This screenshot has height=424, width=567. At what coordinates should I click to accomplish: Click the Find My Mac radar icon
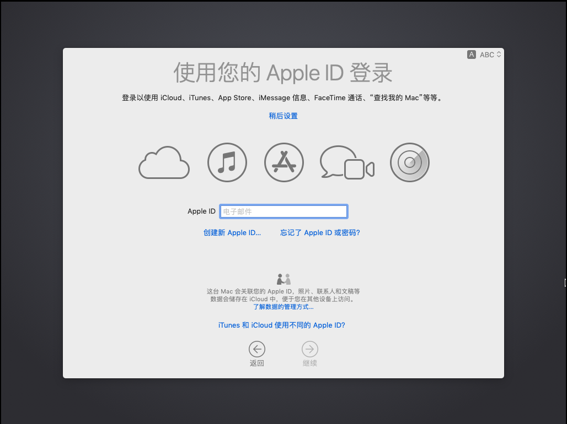[410, 162]
